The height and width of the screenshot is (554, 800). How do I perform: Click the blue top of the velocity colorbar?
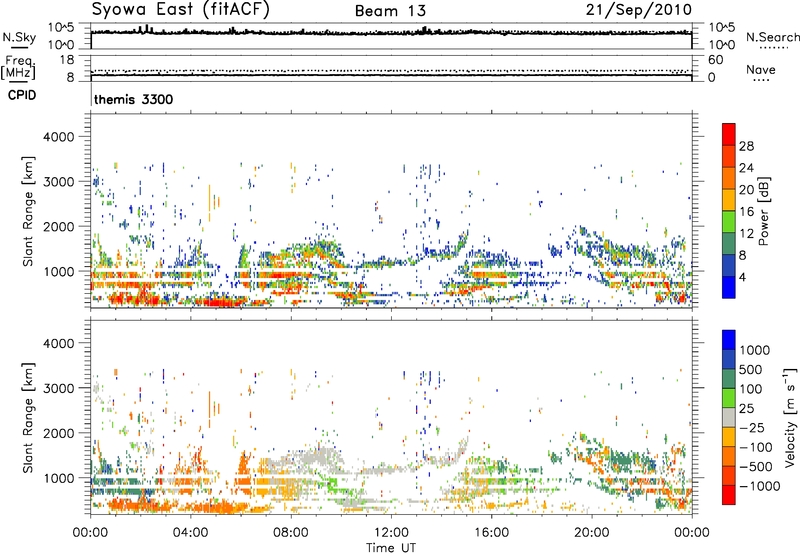point(729,340)
